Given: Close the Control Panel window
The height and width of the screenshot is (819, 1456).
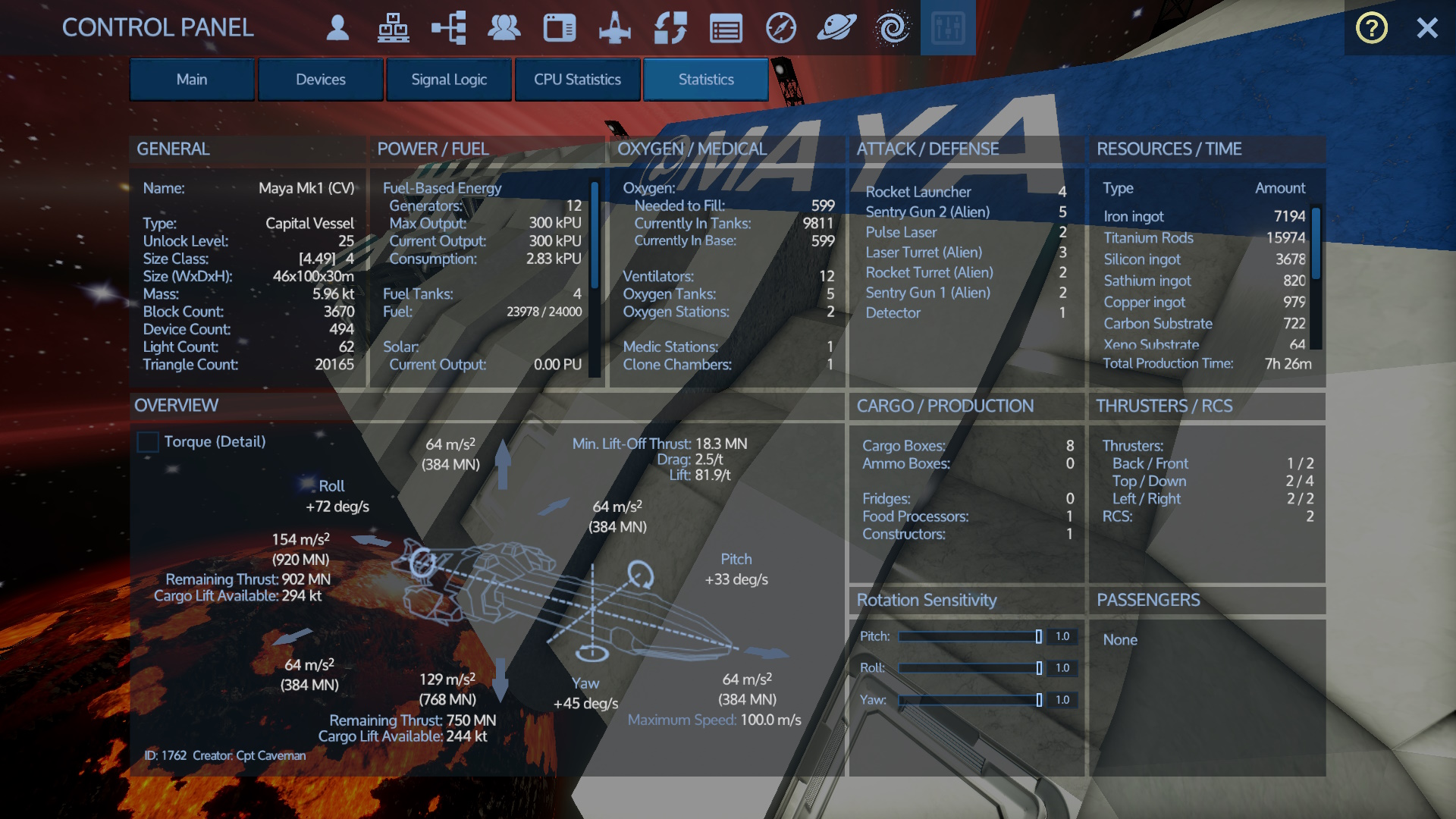Looking at the screenshot, I should point(1427,28).
